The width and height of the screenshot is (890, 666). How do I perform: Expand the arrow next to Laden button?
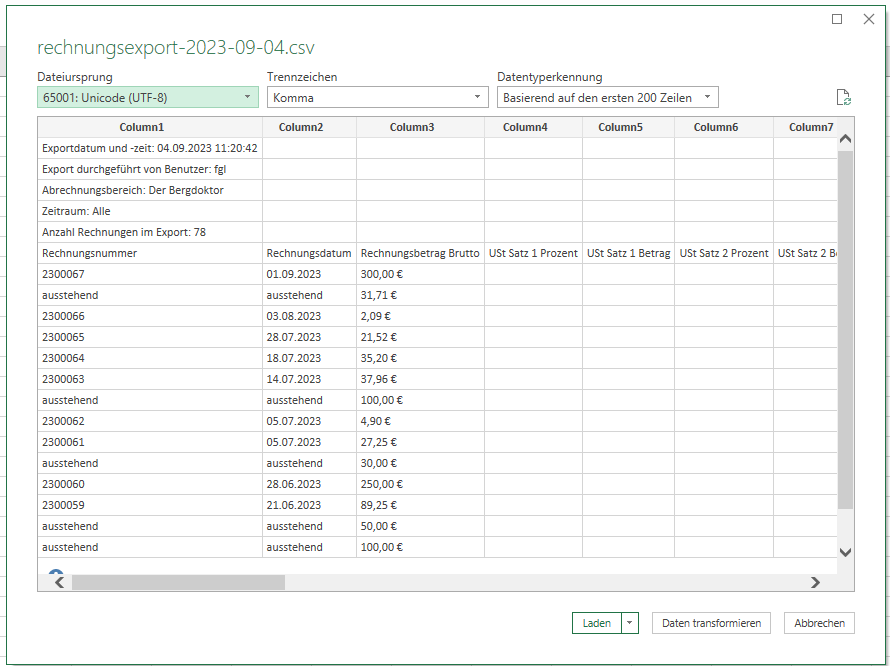(629, 623)
